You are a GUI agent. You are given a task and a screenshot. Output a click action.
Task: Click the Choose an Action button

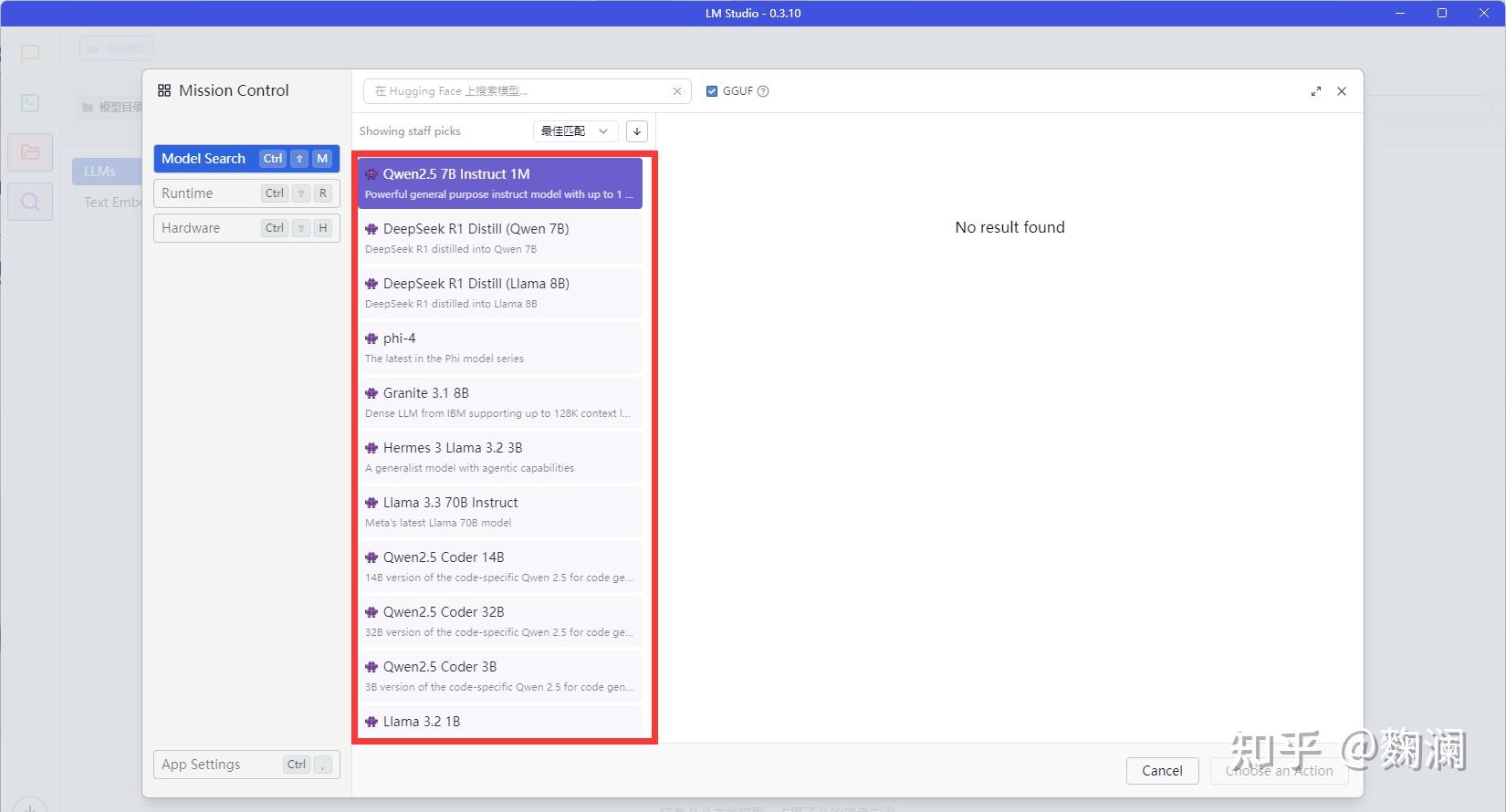tap(1280, 771)
